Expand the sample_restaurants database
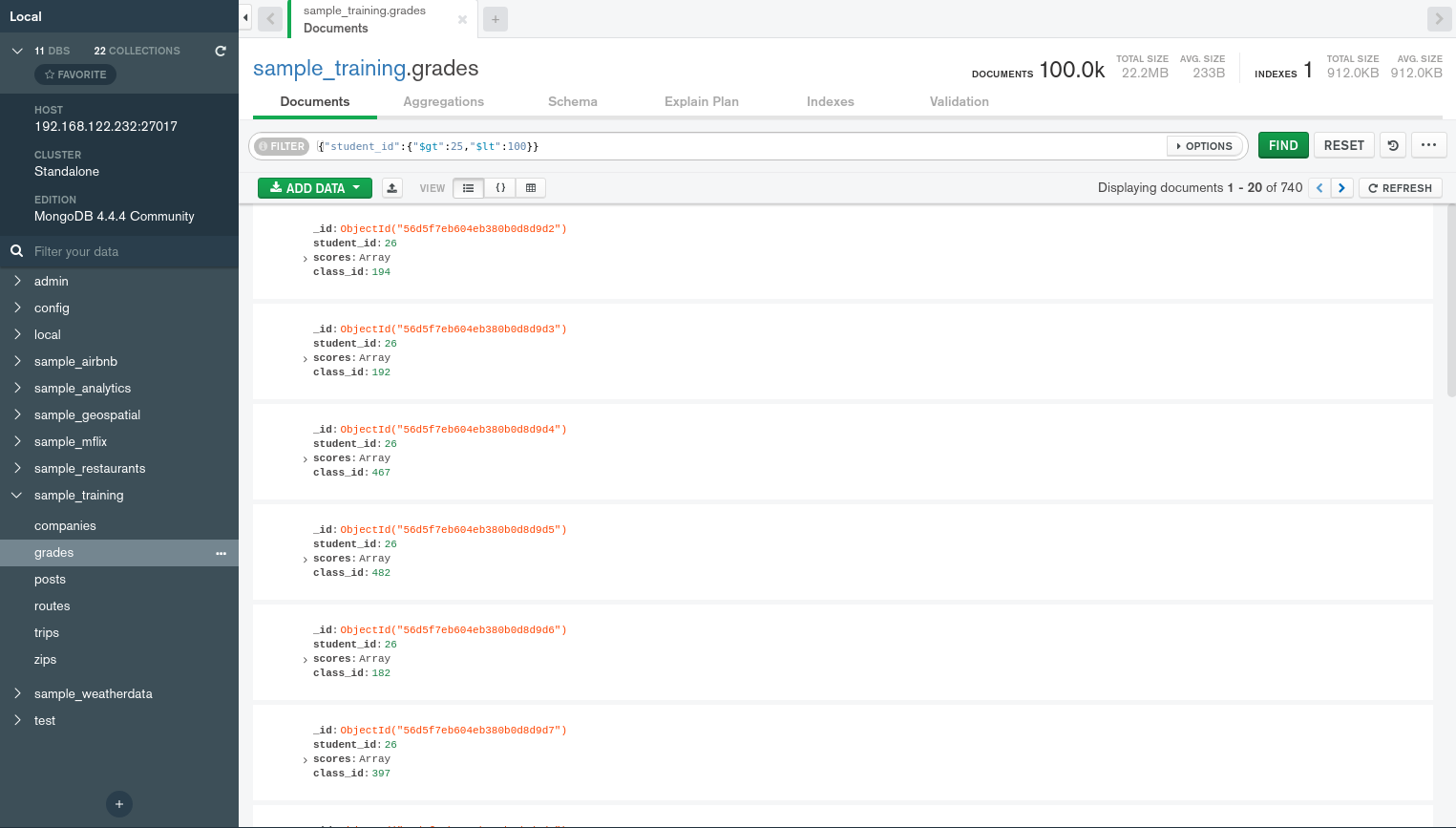The image size is (1456, 828). coord(17,468)
